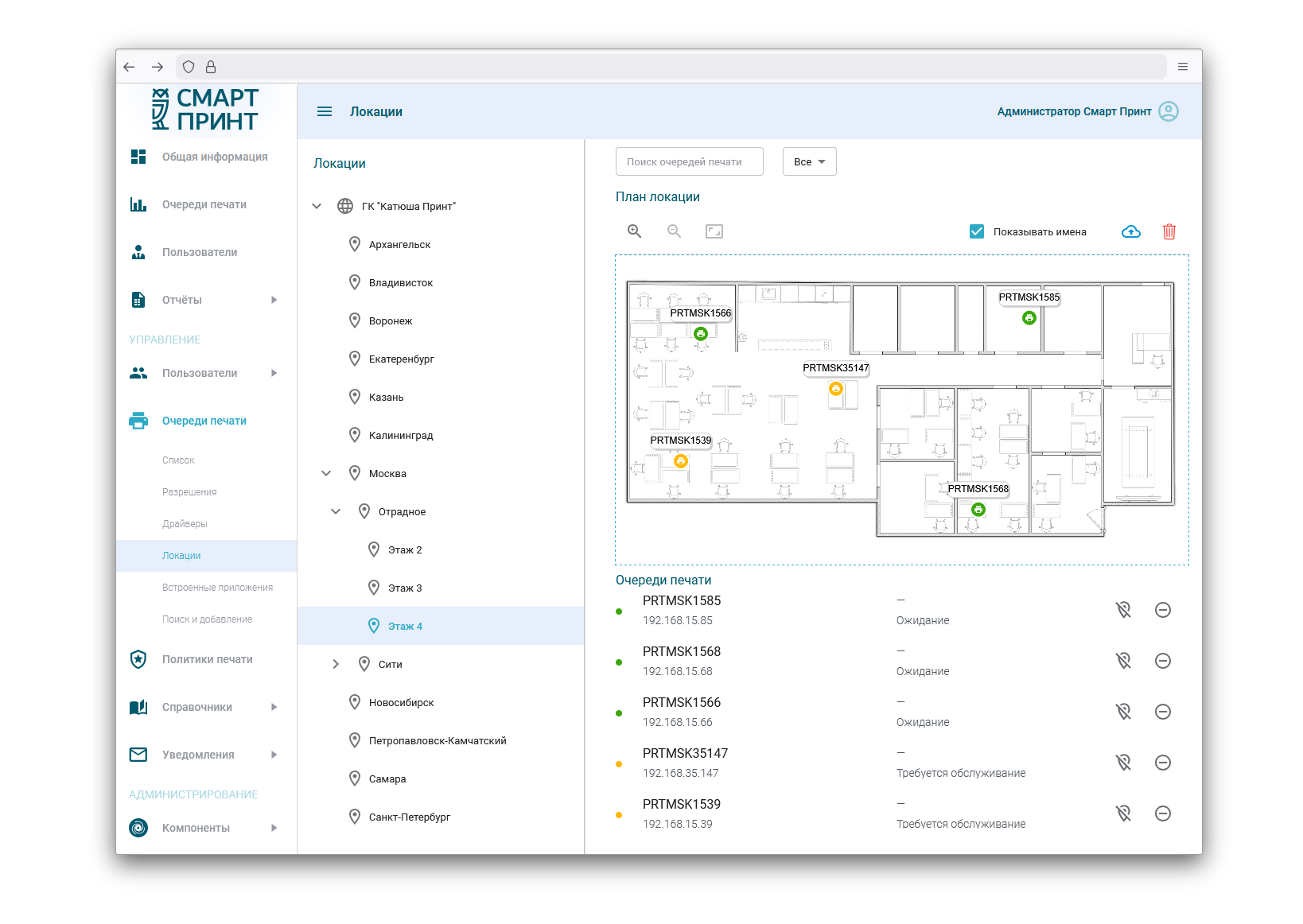
Task: Click the hamburger menu next to Локации
Action: click(x=325, y=111)
